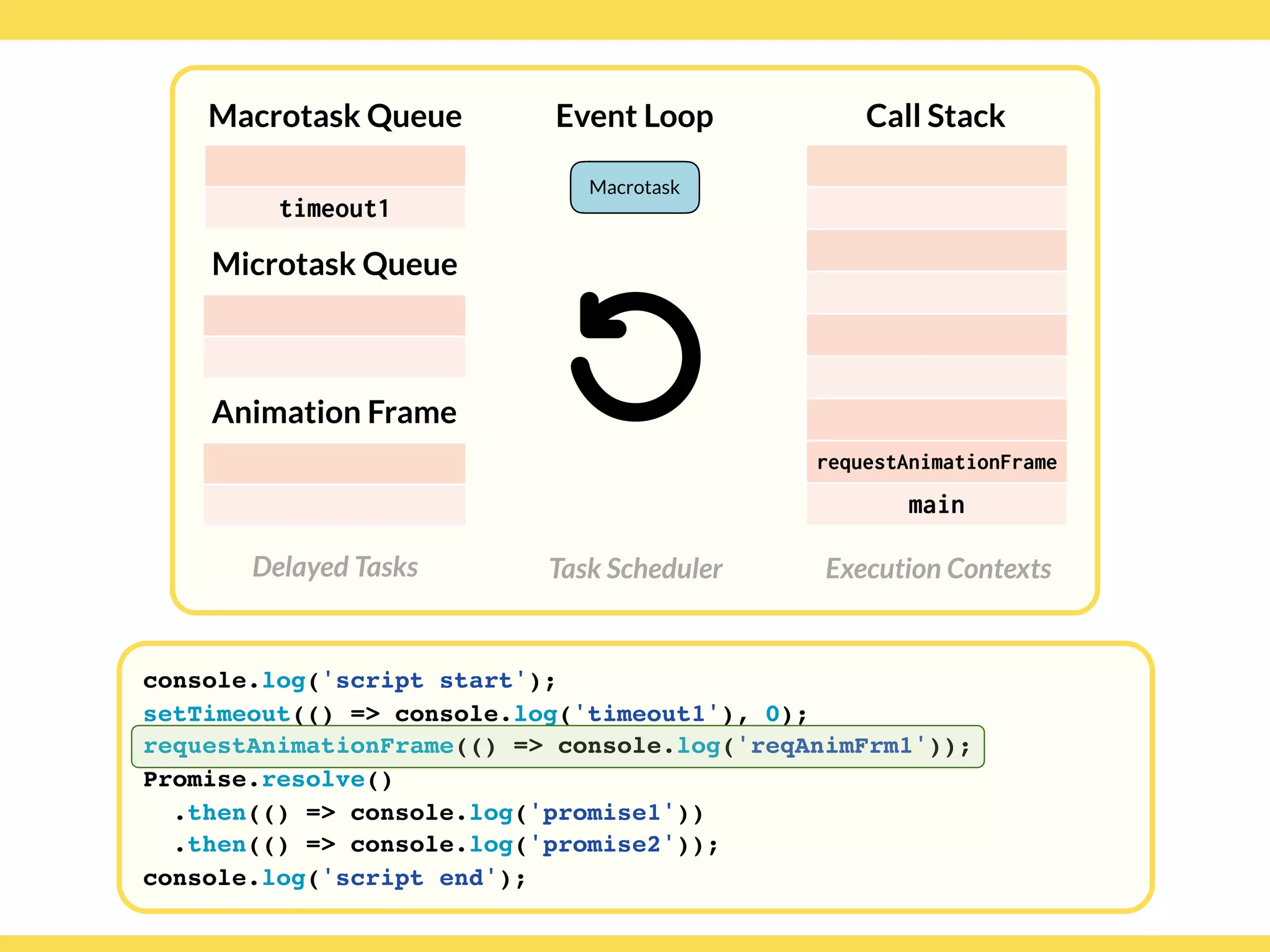Click the Task Scheduler caption
Screen dimensions: 1270x952
coord(636,568)
